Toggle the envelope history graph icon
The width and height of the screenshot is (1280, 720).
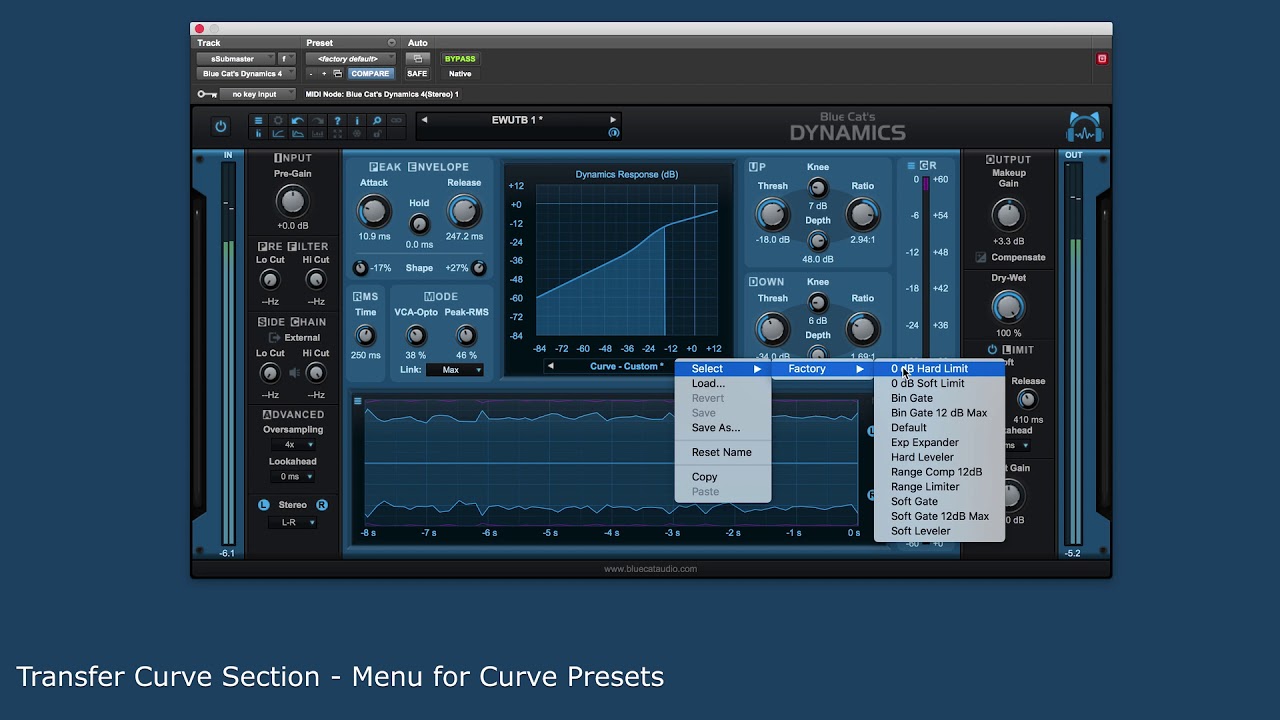pyautogui.click(x=297, y=134)
